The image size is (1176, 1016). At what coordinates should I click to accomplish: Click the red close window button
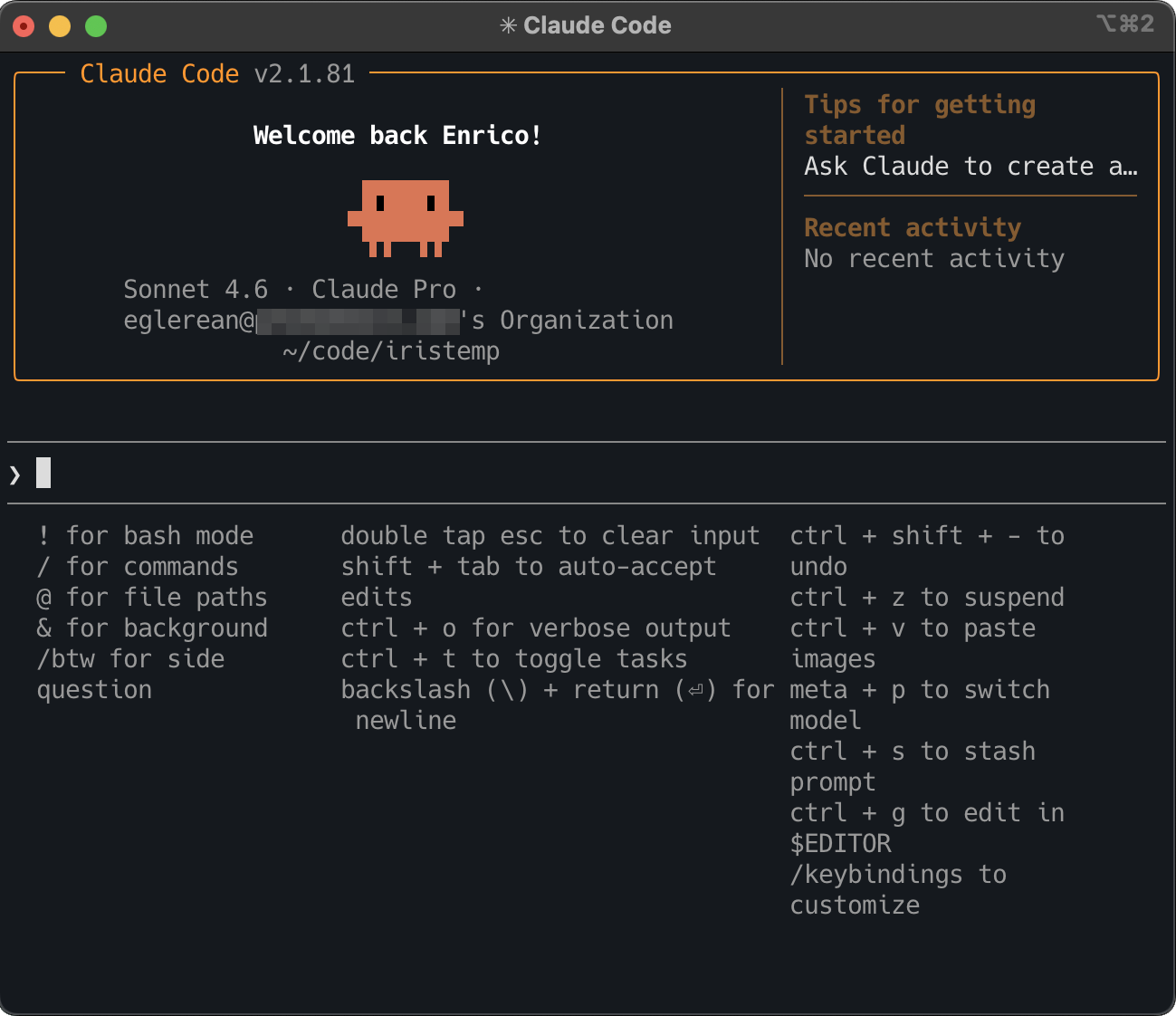[24, 26]
